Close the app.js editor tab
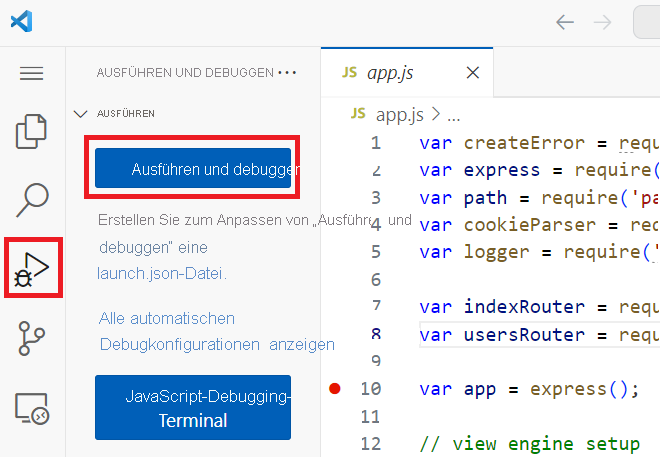The height and width of the screenshot is (457, 660). [473, 73]
